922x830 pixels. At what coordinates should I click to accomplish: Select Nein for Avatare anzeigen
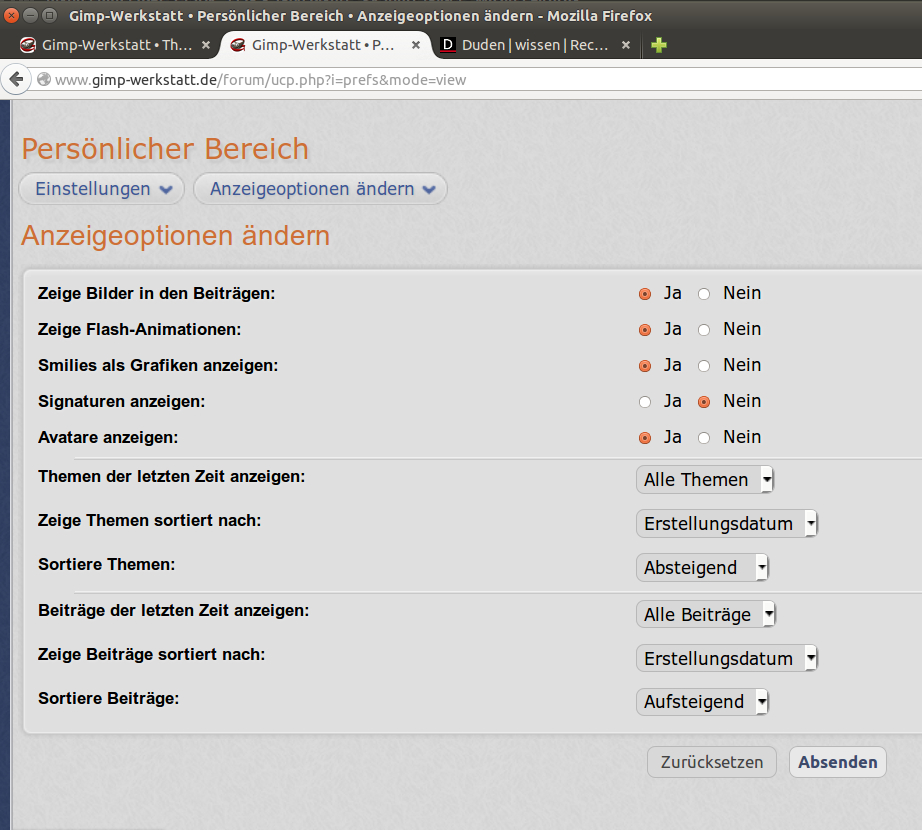pos(704,438)
